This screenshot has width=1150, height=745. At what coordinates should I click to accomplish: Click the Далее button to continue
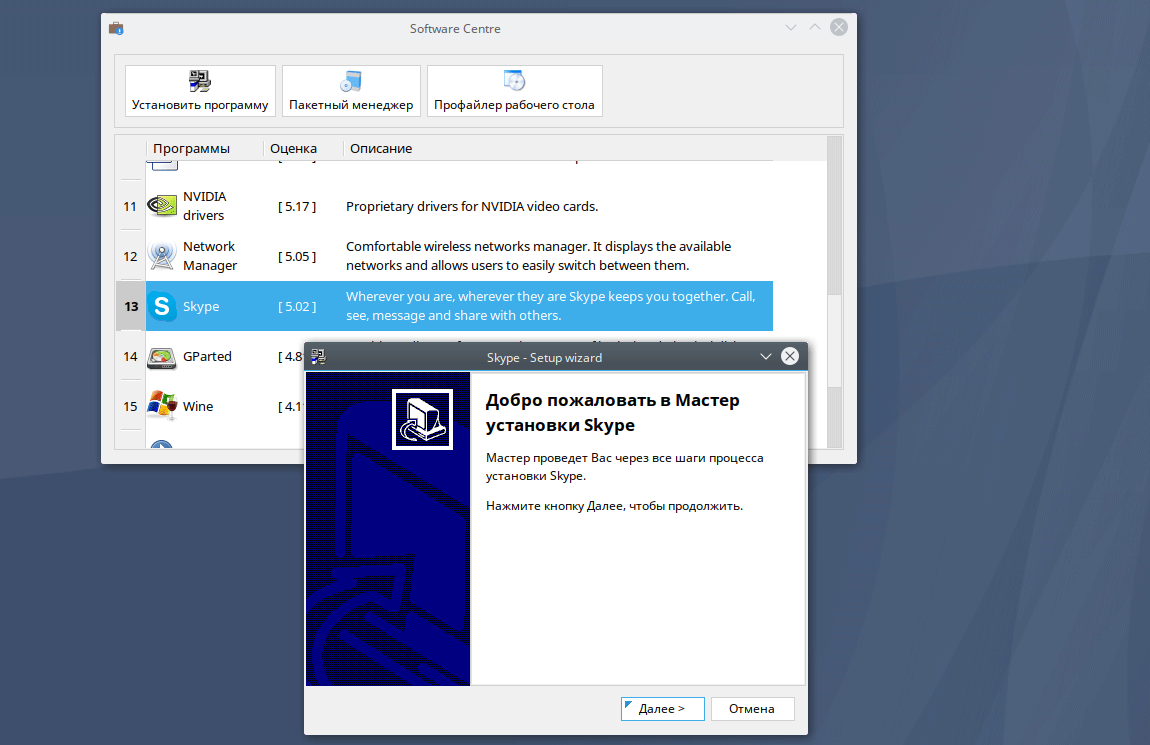(662, 708)
